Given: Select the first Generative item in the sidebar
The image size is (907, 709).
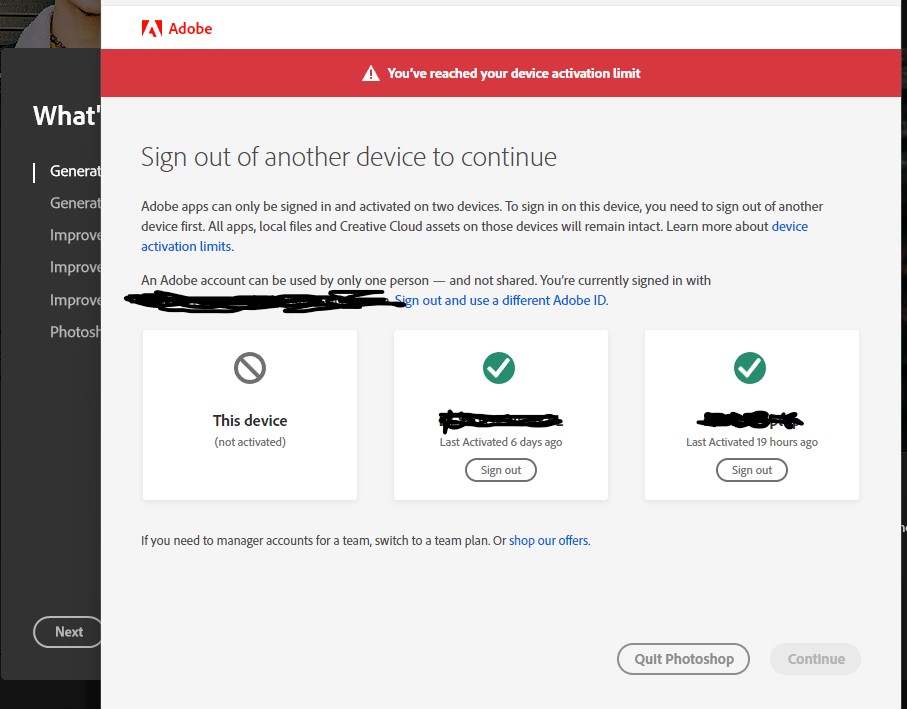Looking at the screenshot, I should coord(75,171).
